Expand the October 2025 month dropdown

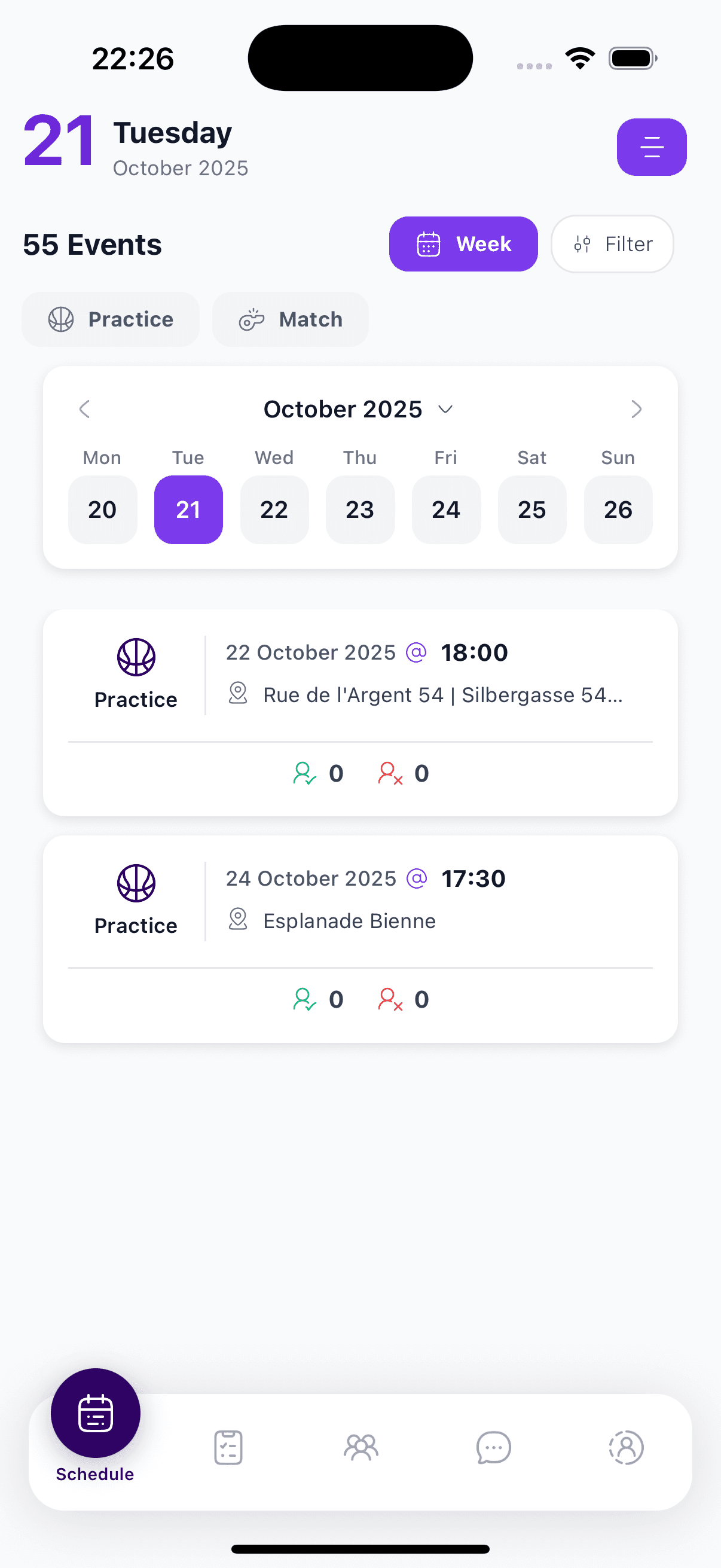(x=355, y=409)
